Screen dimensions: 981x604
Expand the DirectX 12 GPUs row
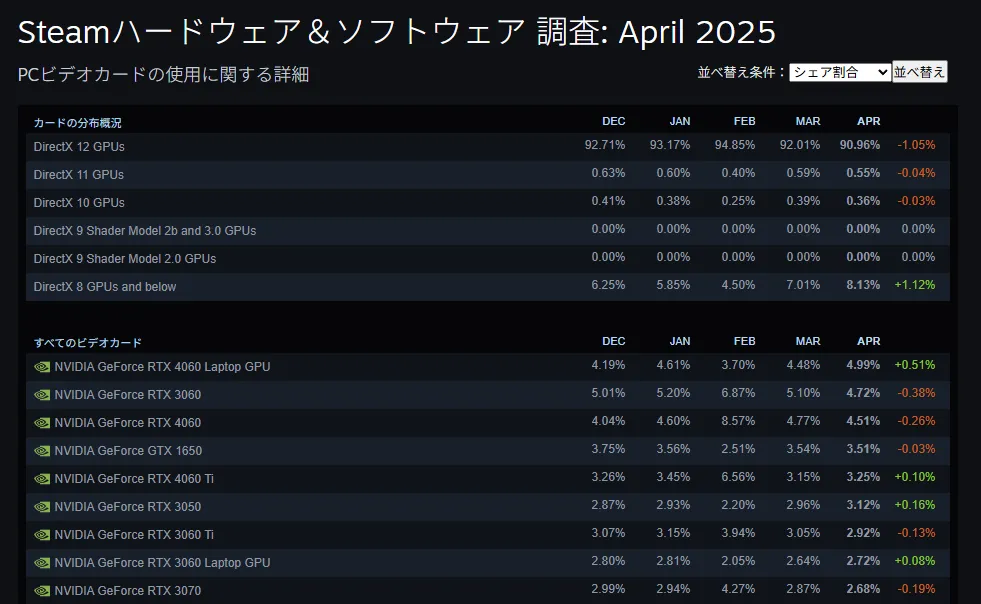coord(488,146)
